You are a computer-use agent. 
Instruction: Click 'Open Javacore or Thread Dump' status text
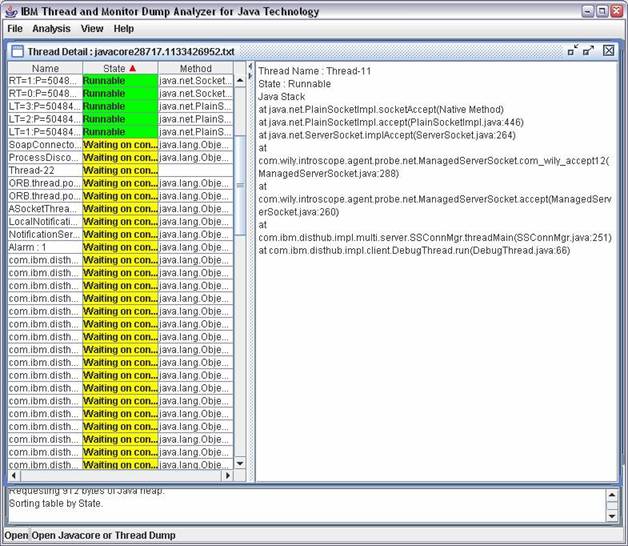point(103,535)
